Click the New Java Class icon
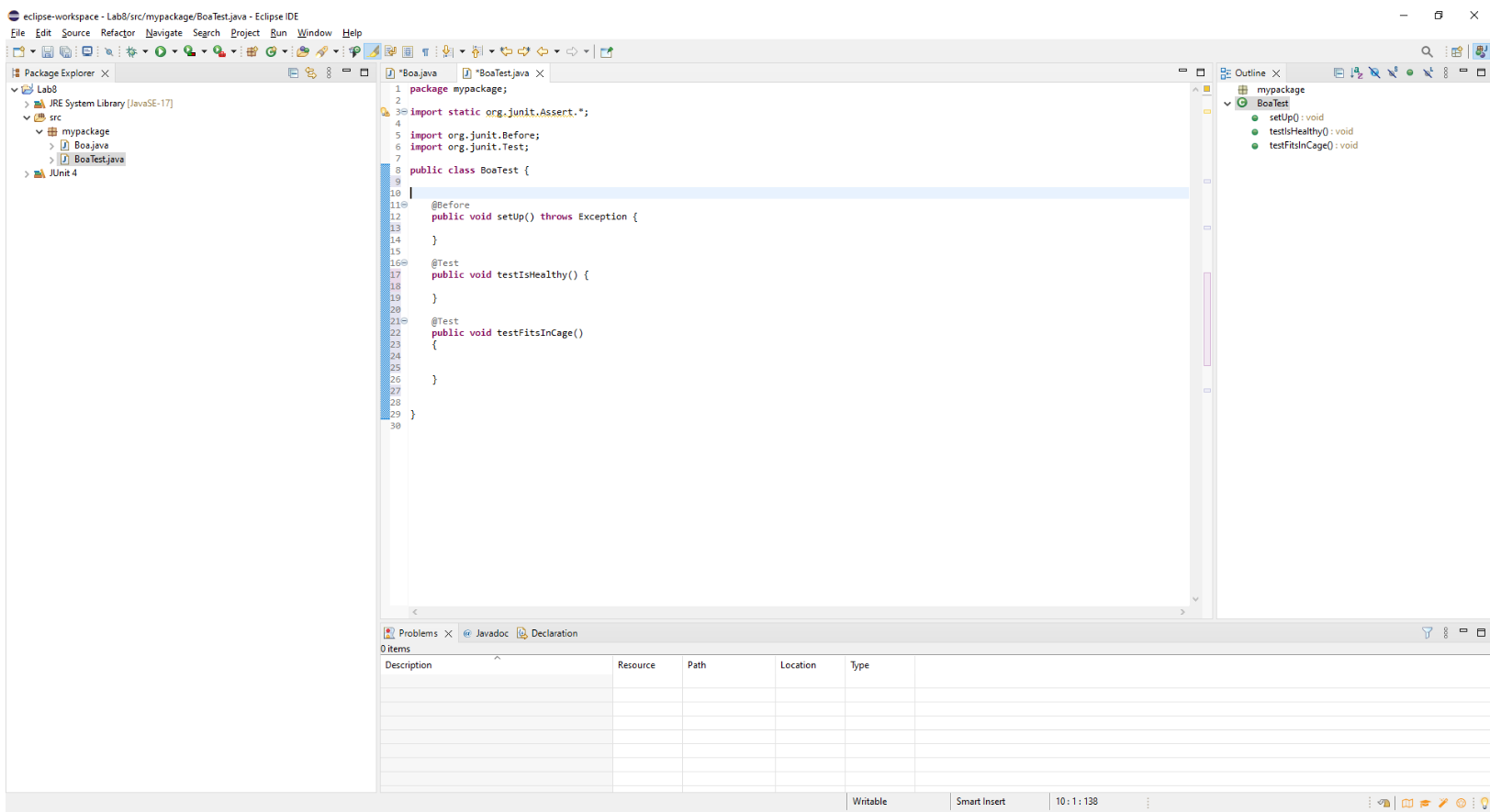This screenshot has width=1490, height=812. click(x=272, y=51)
